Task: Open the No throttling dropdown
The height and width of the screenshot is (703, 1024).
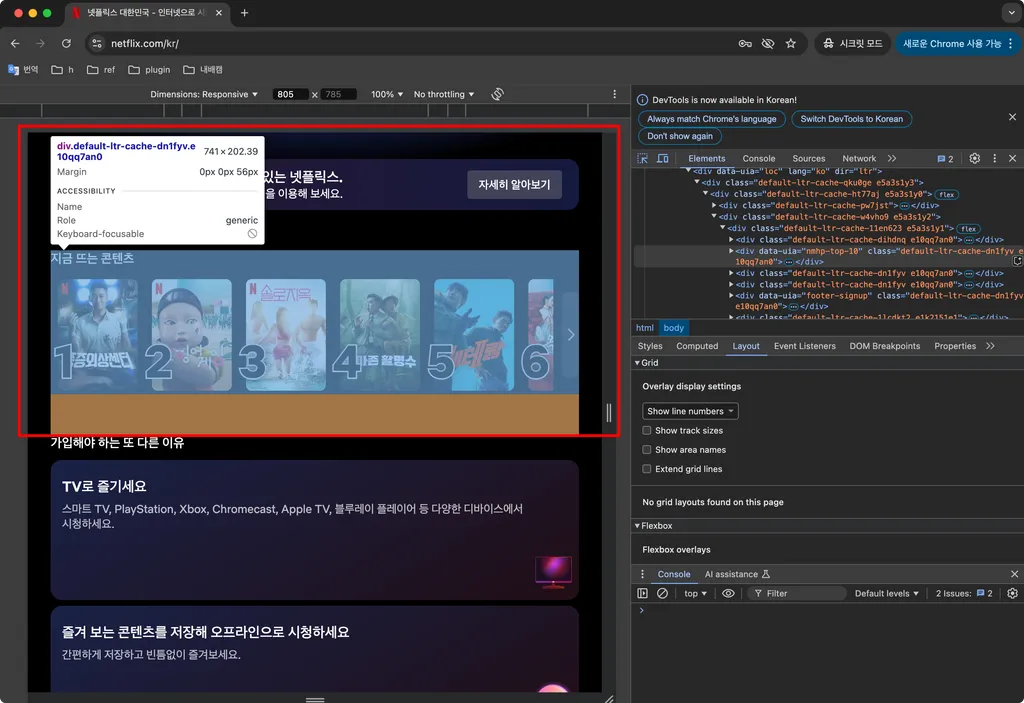Action: [443, 94]
